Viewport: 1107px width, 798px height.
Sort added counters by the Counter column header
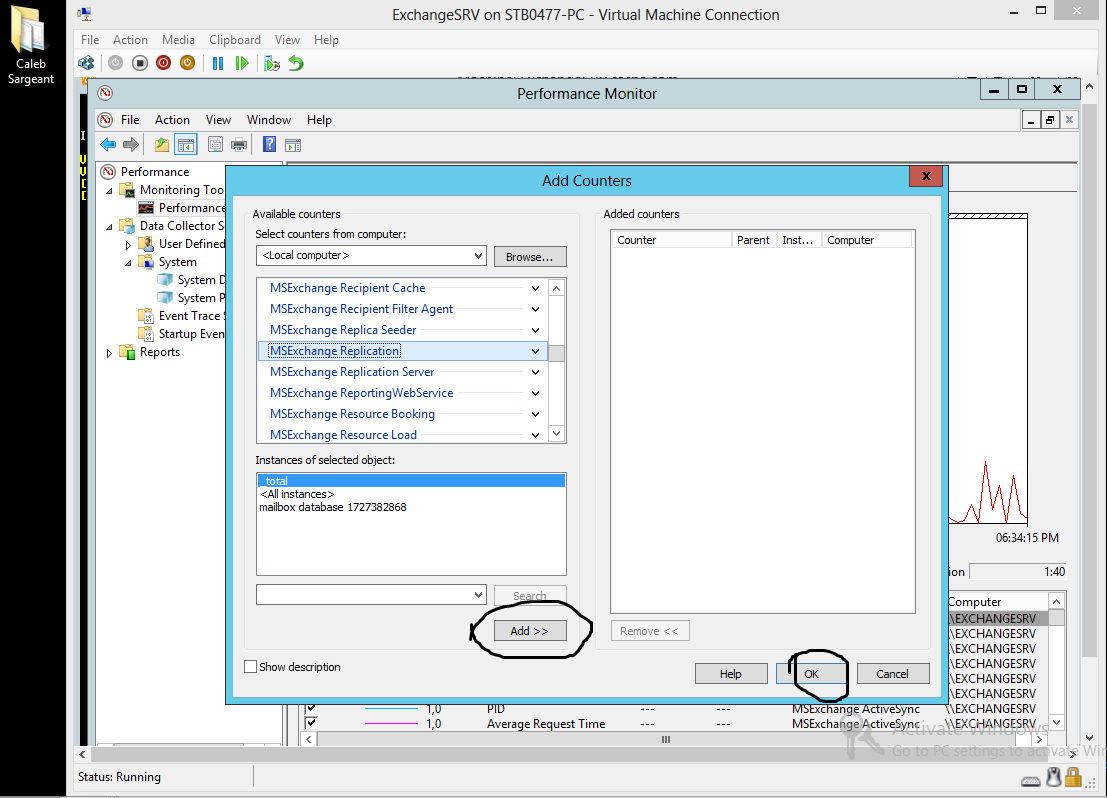671,240
